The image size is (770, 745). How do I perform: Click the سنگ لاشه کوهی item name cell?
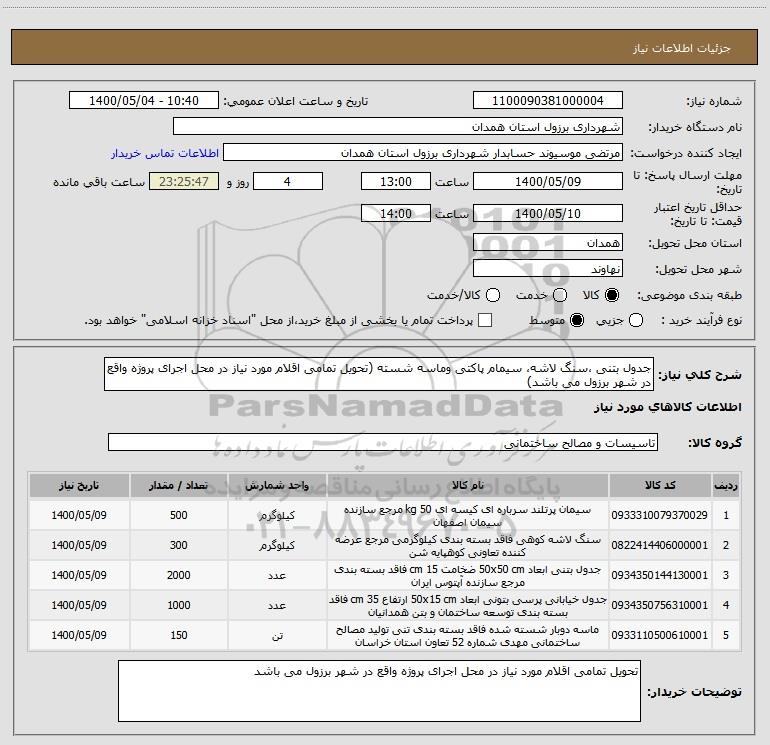point(468,545)
